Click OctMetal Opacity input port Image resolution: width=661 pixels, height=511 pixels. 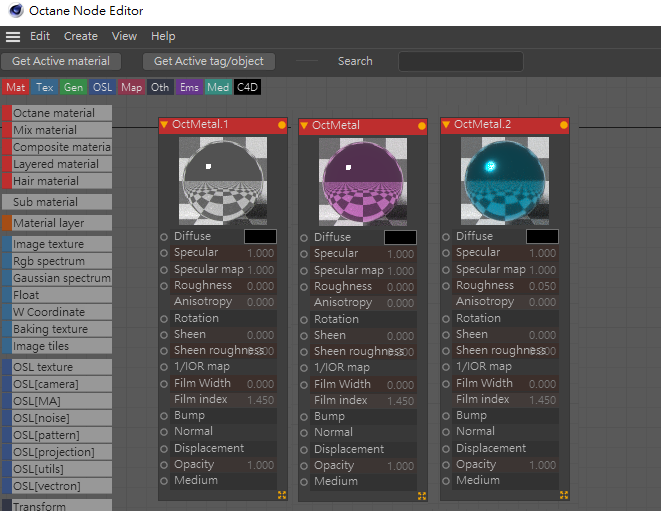point(304,466)
